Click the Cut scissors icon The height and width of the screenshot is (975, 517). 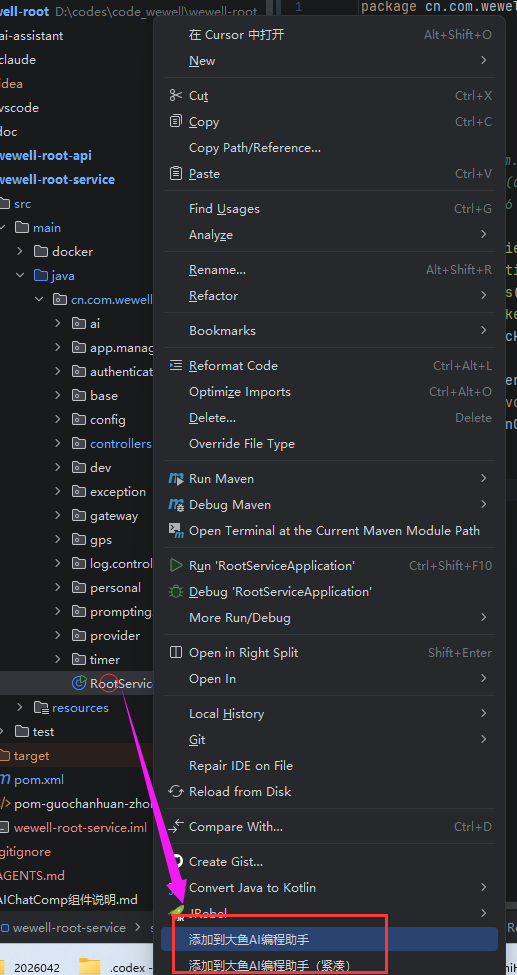click(176, 95)
